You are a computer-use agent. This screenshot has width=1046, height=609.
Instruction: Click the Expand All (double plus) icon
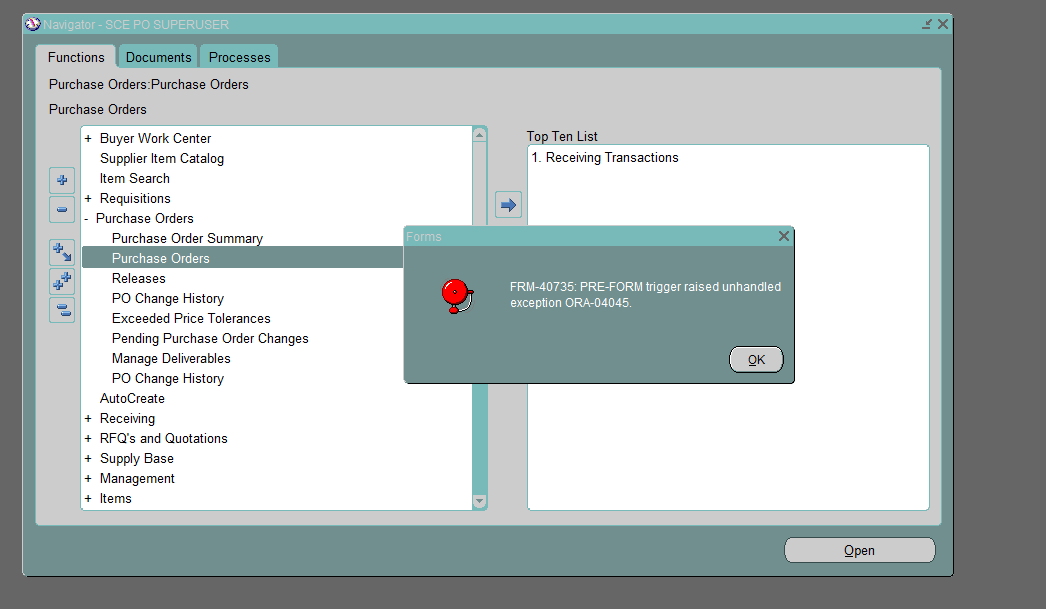point(62,281)
